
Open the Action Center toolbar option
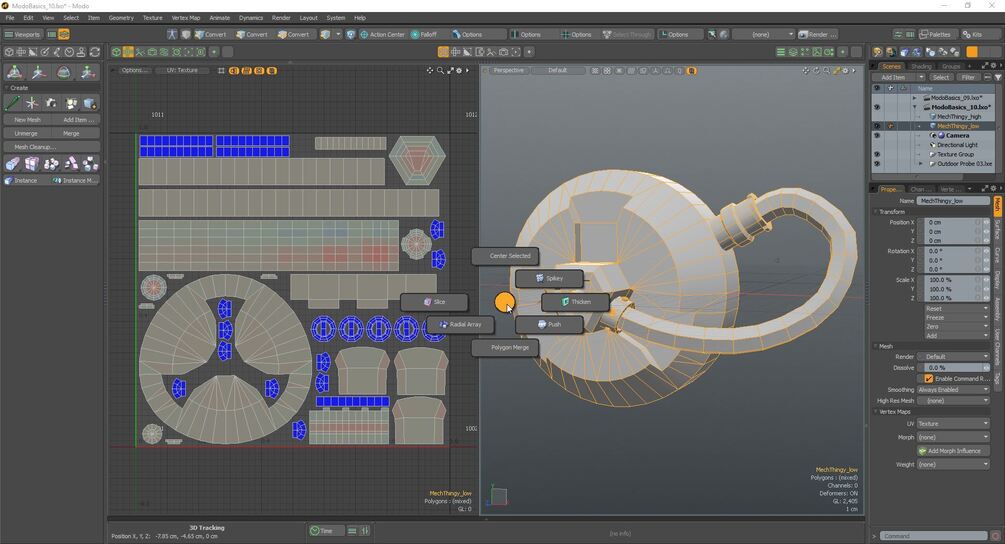tap(382, 35)
